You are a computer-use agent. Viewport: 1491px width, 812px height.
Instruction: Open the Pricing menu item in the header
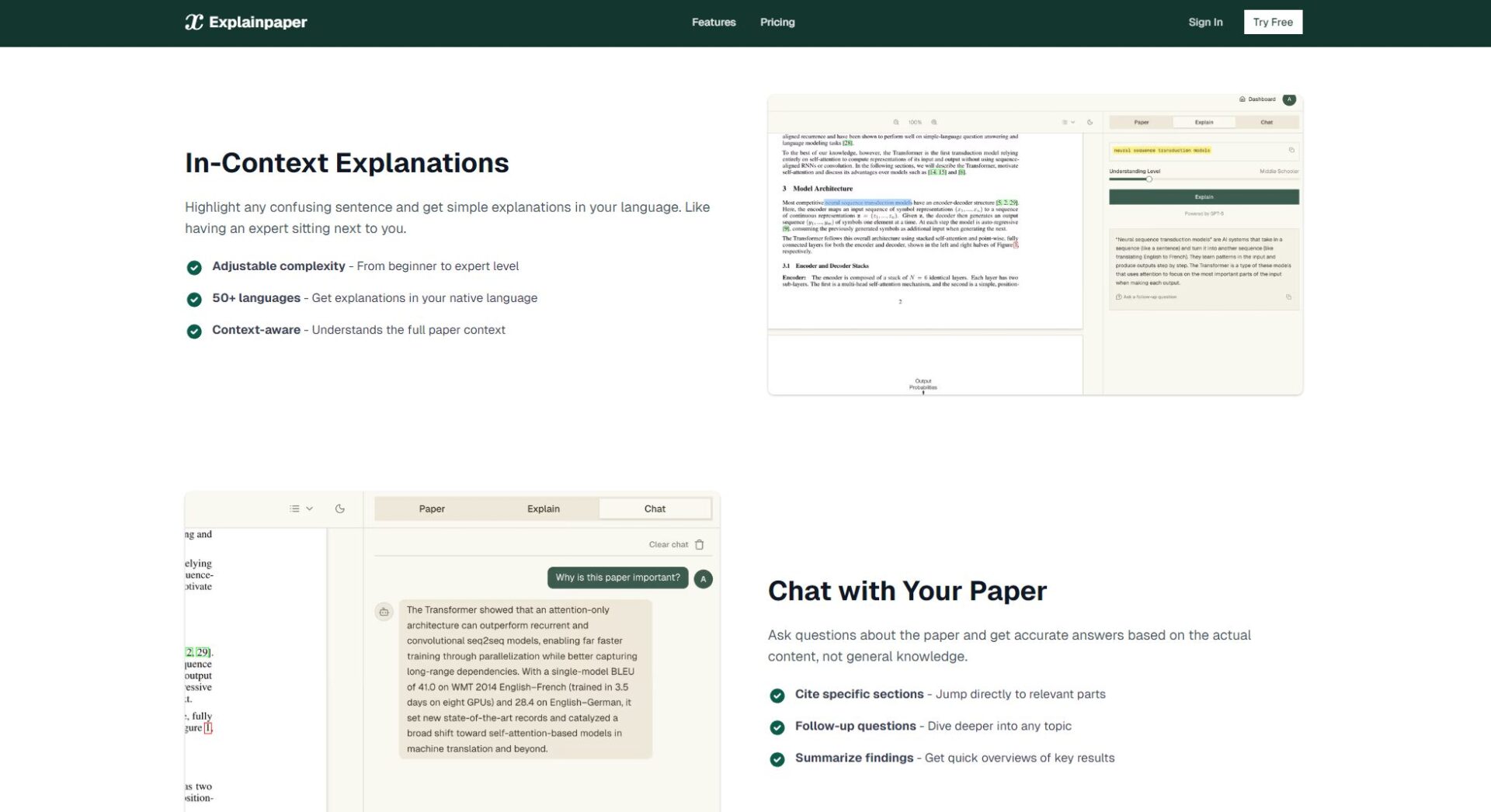coord(777,23)
